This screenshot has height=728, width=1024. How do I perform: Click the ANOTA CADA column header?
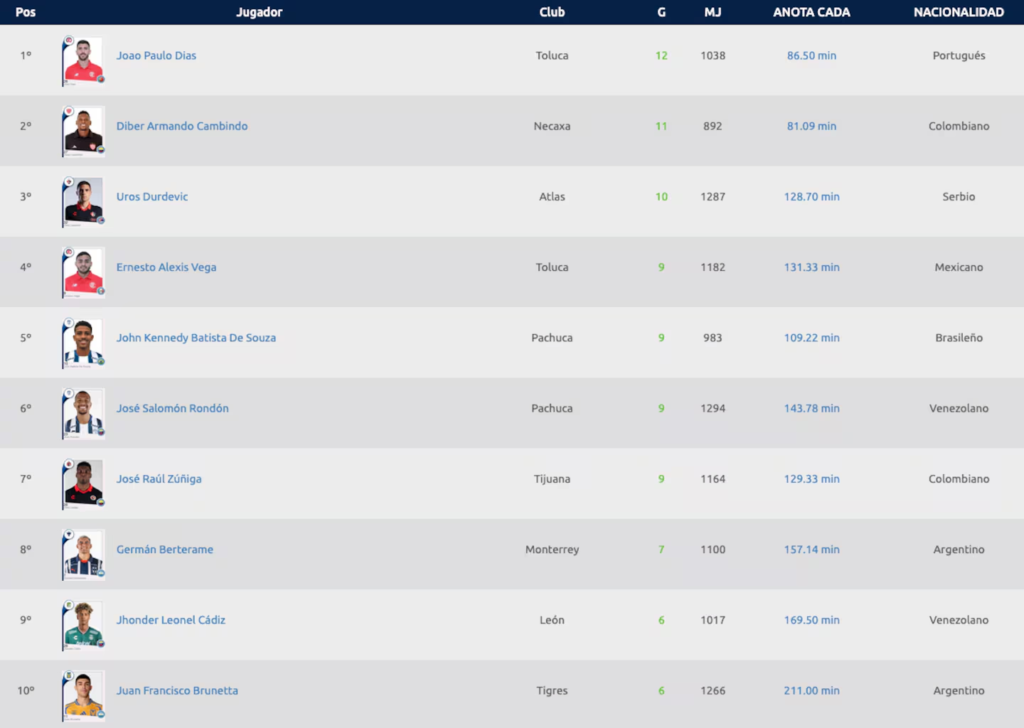point(811,12)
